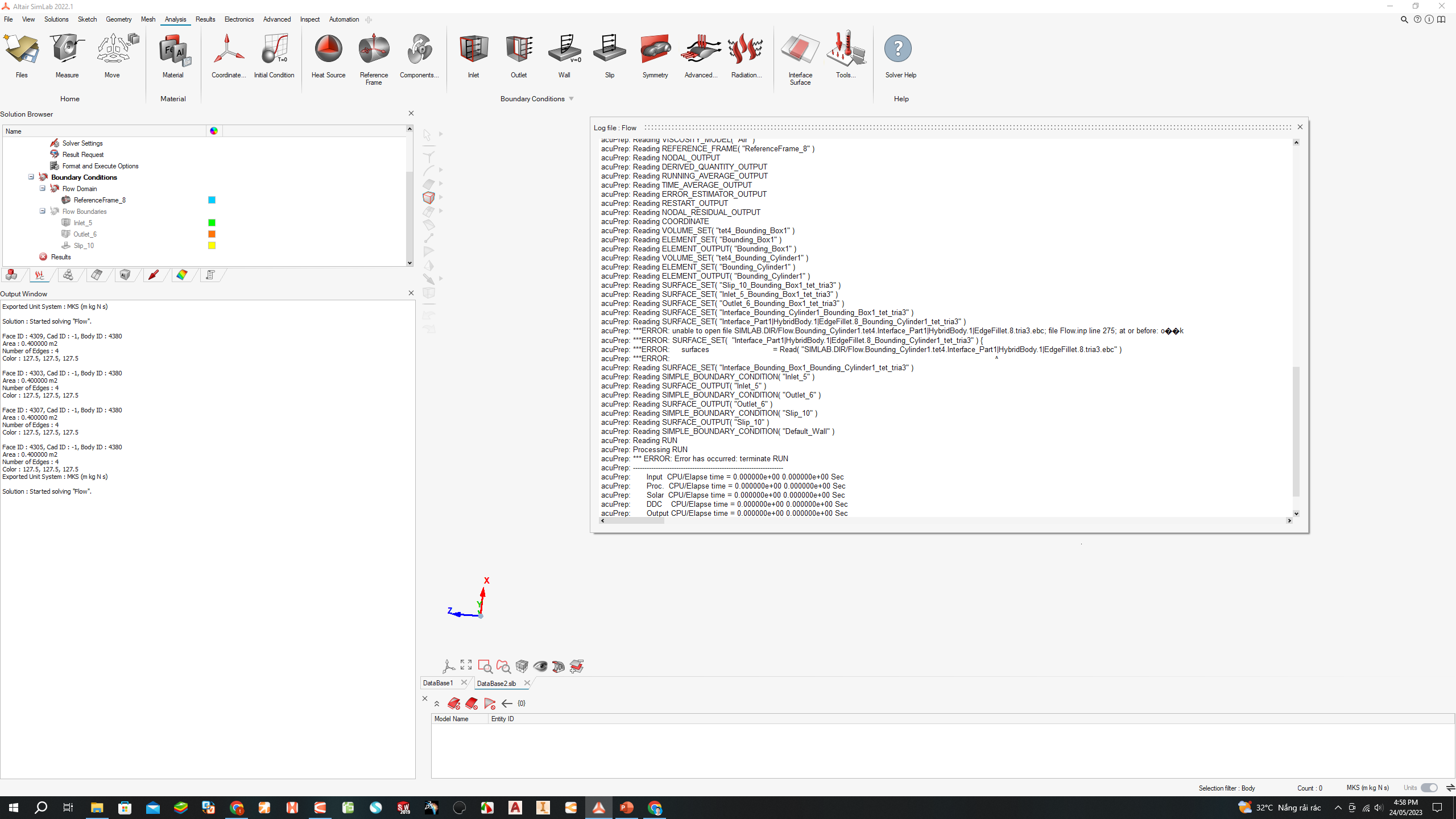
Task: Click the freeform zoom lasso icon
Action: pos(503,666)
